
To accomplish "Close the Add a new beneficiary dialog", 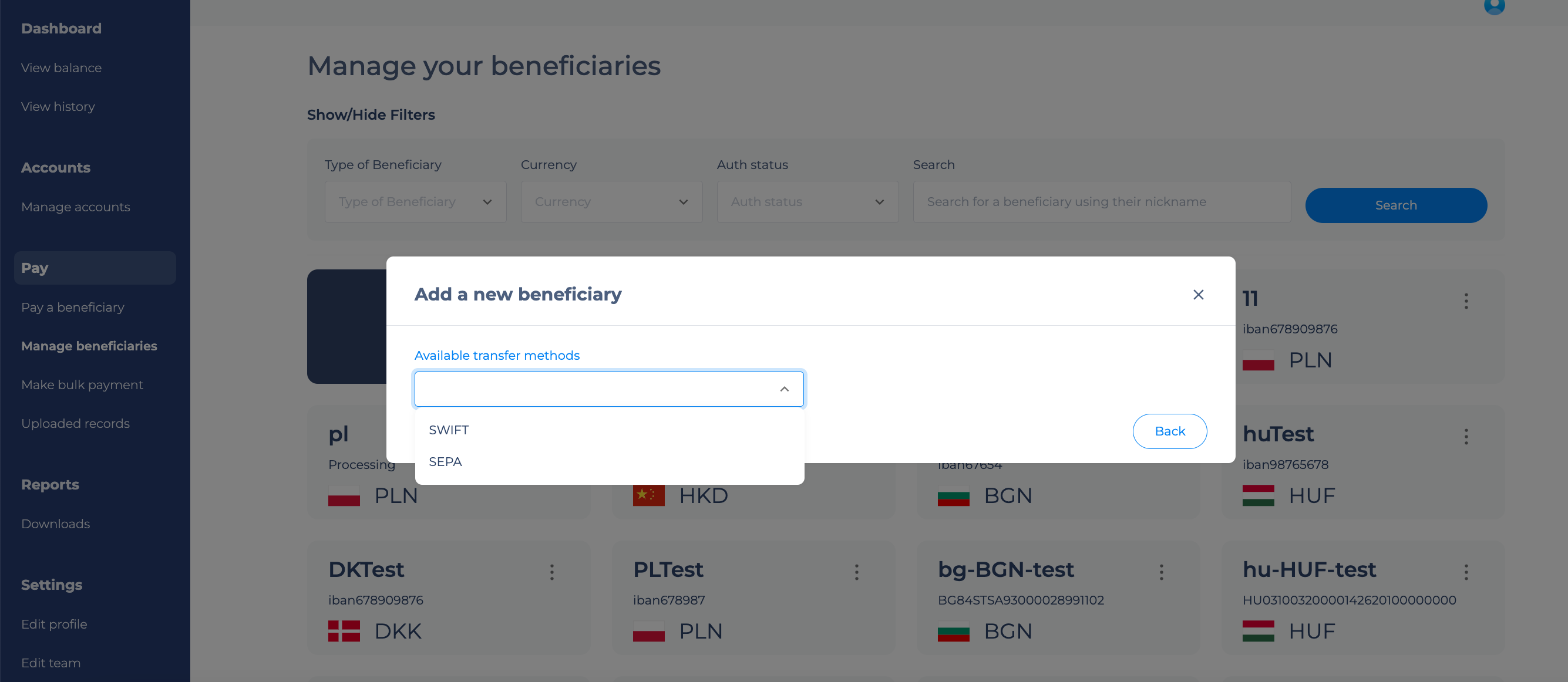I will tap(1198, 295).
